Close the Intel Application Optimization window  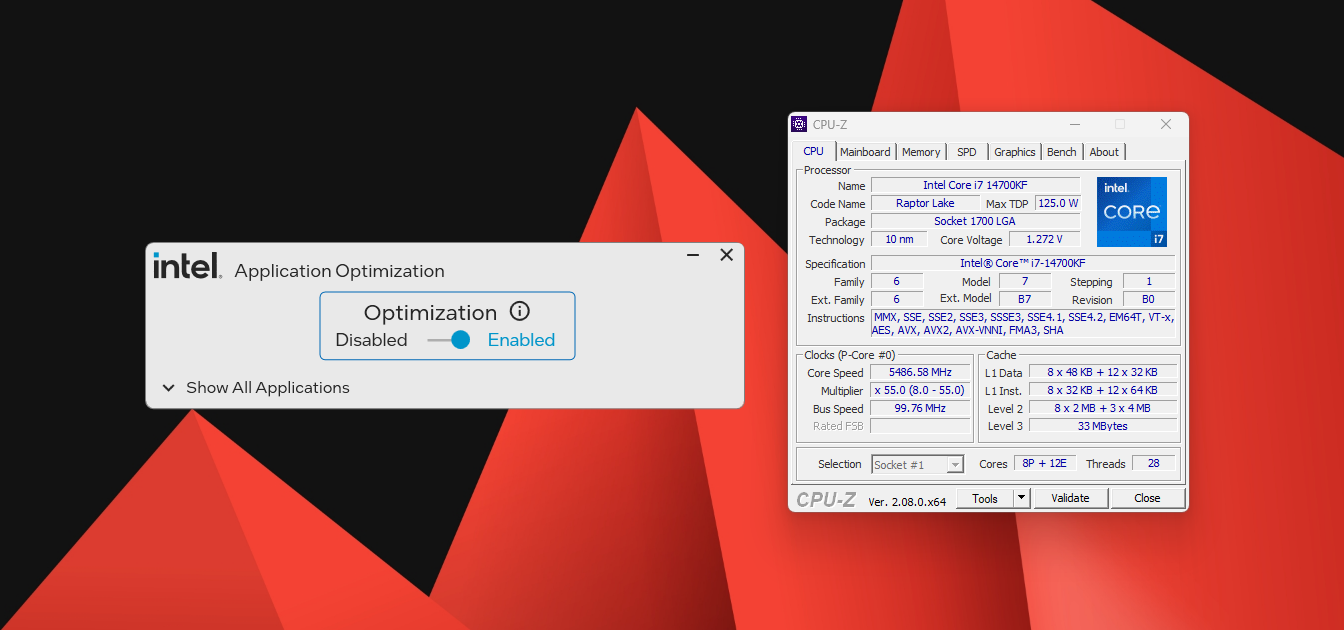tap(727, 255)
